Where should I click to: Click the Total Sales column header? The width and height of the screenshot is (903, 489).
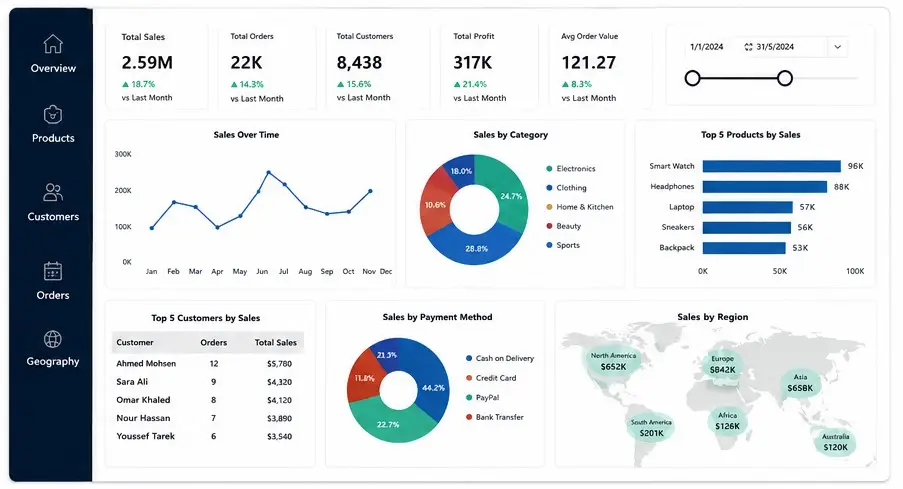pos(276,342)
